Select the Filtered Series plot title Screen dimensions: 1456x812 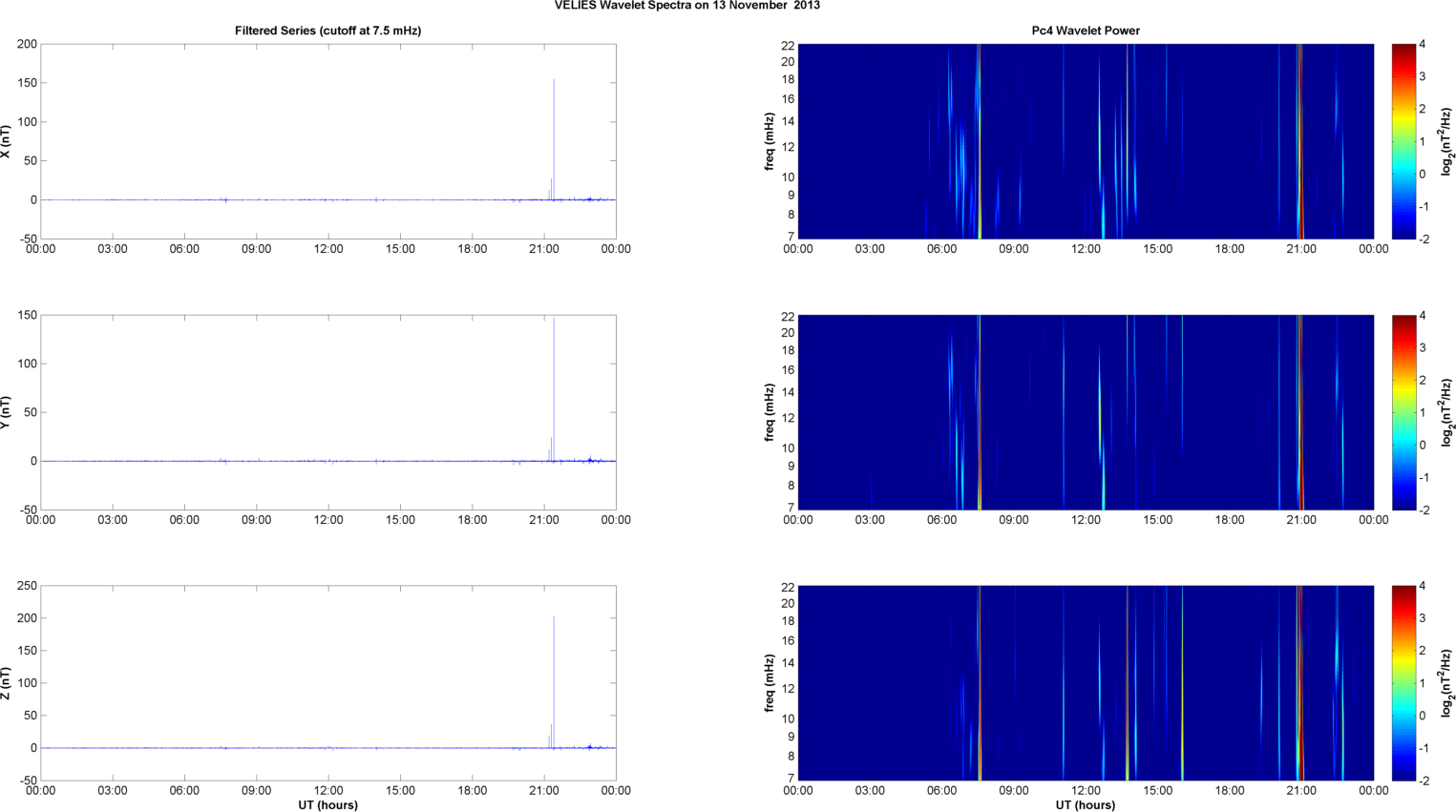click(327, 31)
